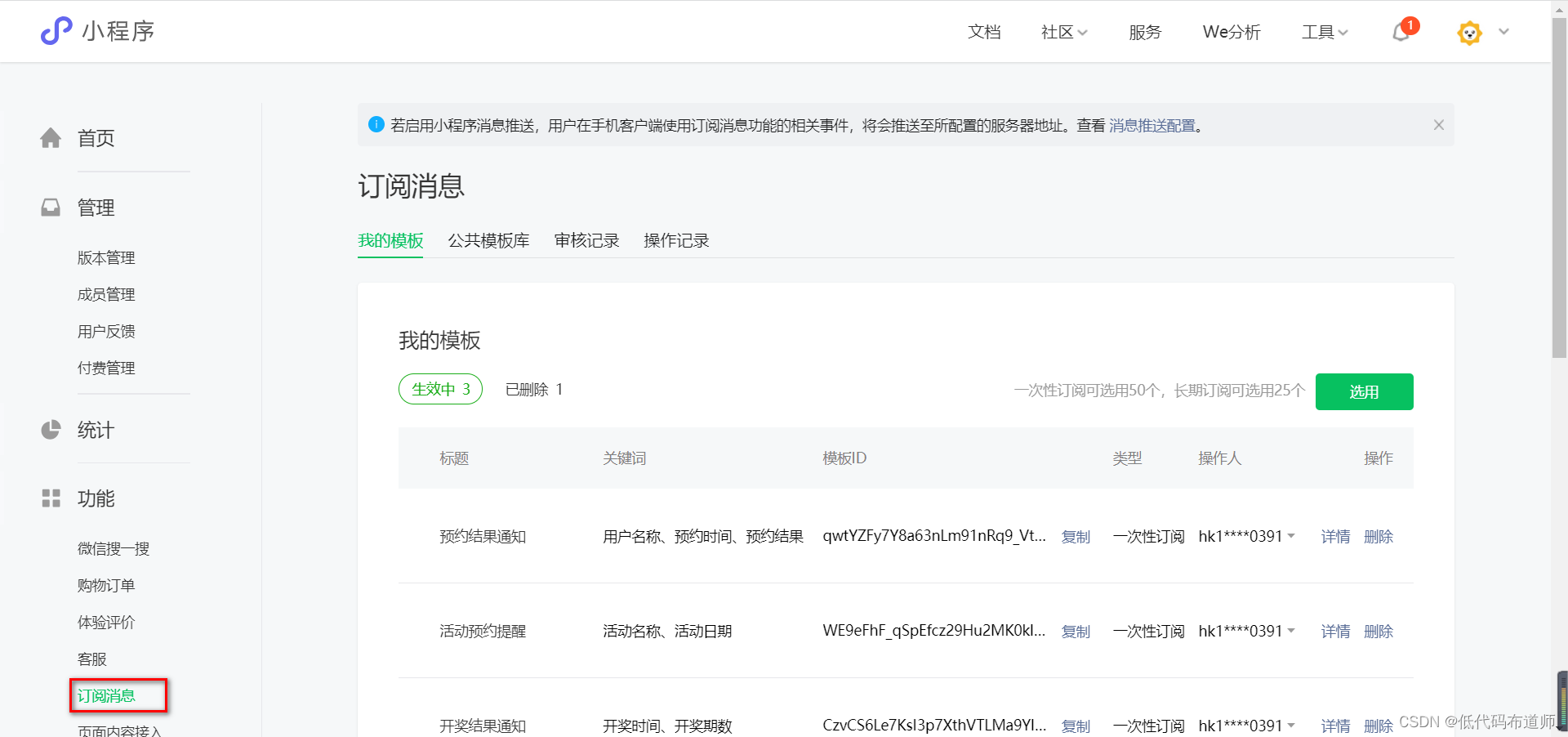Expand the 社区 dropdown menu
This screenshot has width=1568, height=737.
click(1064, 32)
